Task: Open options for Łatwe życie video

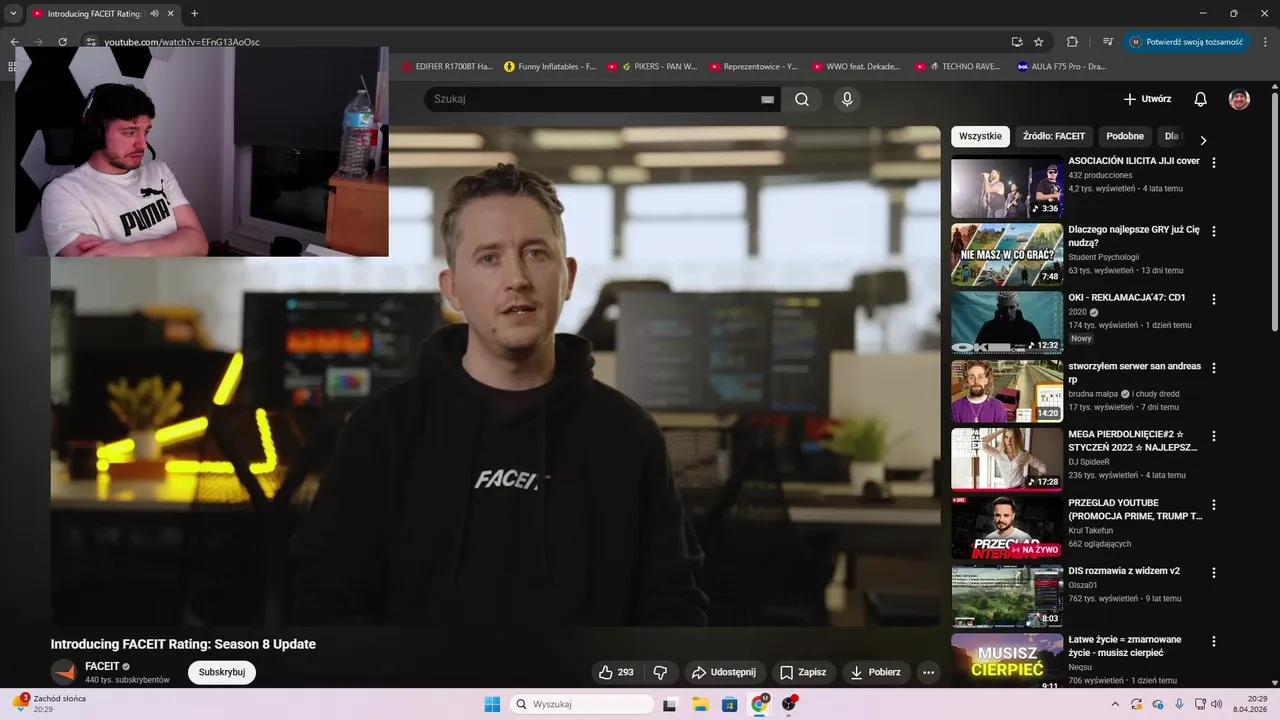Action: [x=1214, y=641]
